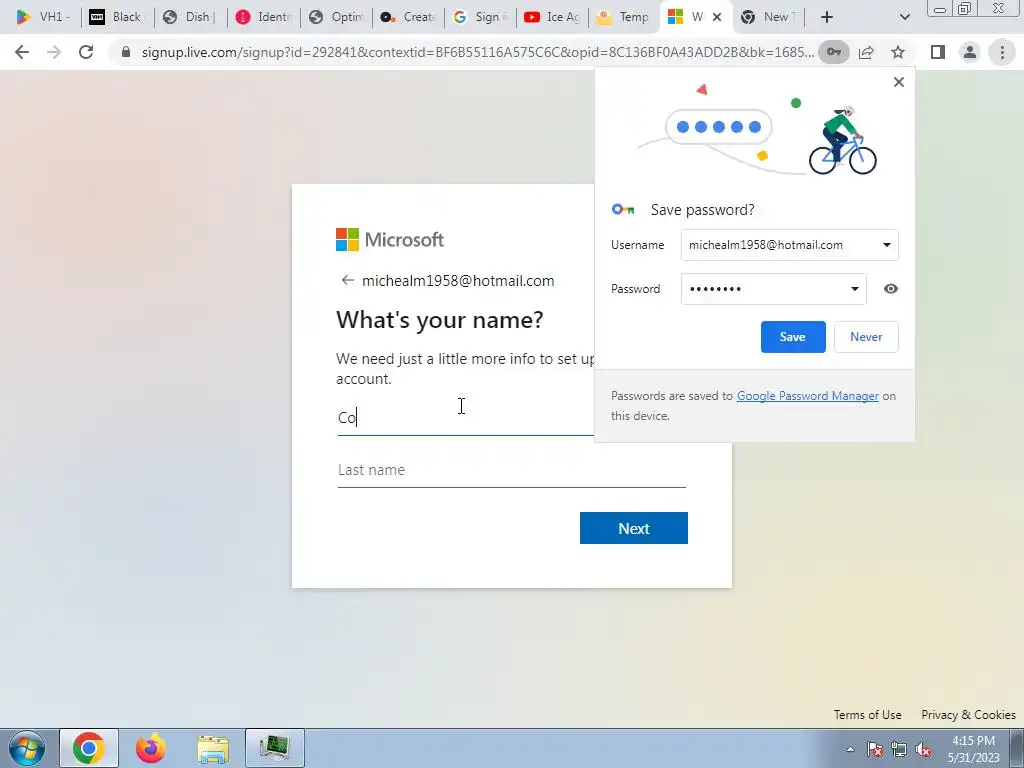The image size is (1024, 768).
Task: Click the Windows Start button
Action: click(x=27, y=748)
